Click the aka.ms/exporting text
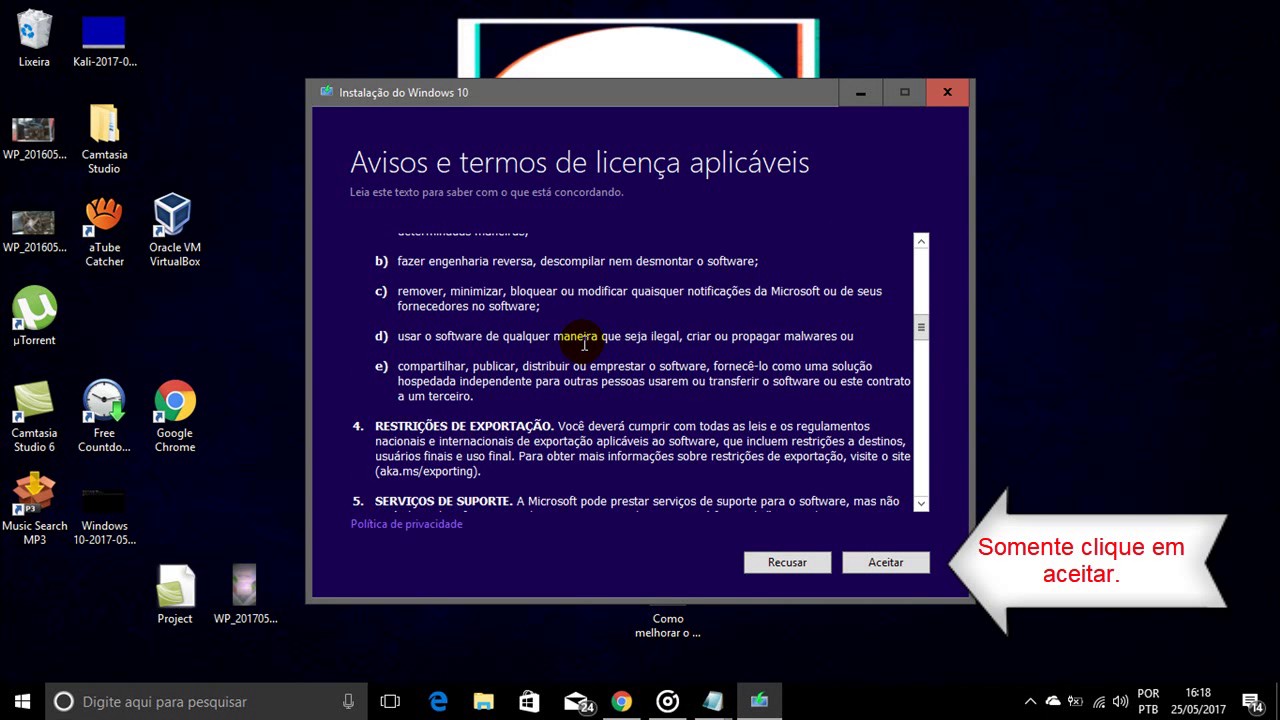 click(428, 471)
